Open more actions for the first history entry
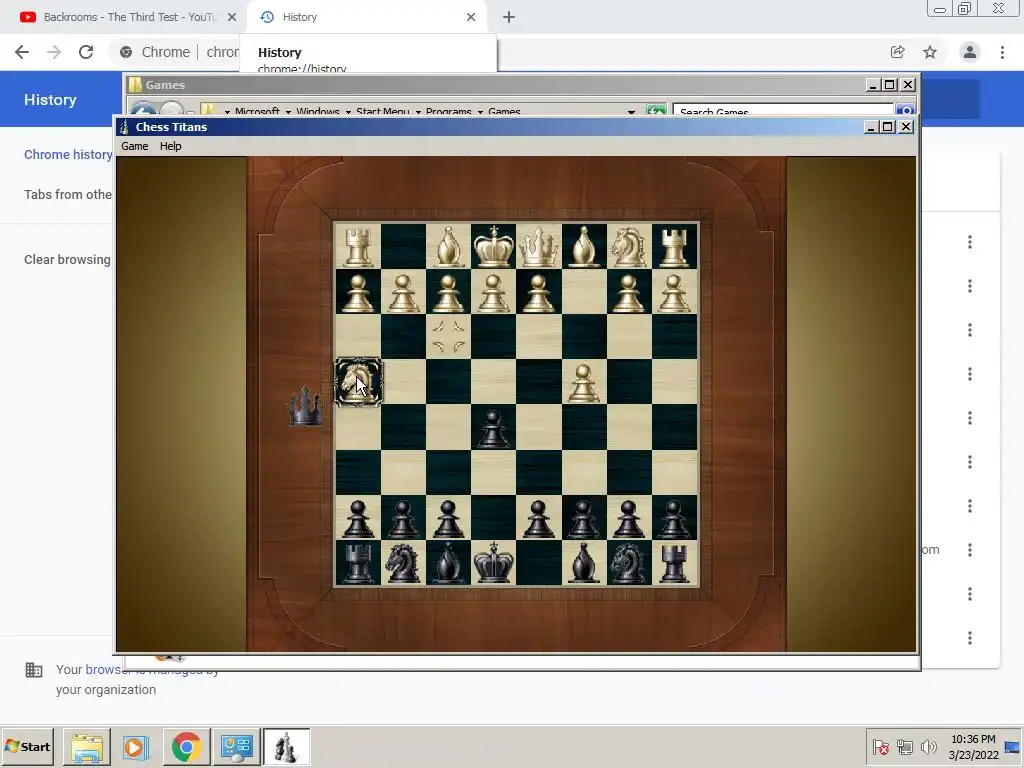This screenshot has height=768, width=1024. pyautogui.click(x=970, y=242)
